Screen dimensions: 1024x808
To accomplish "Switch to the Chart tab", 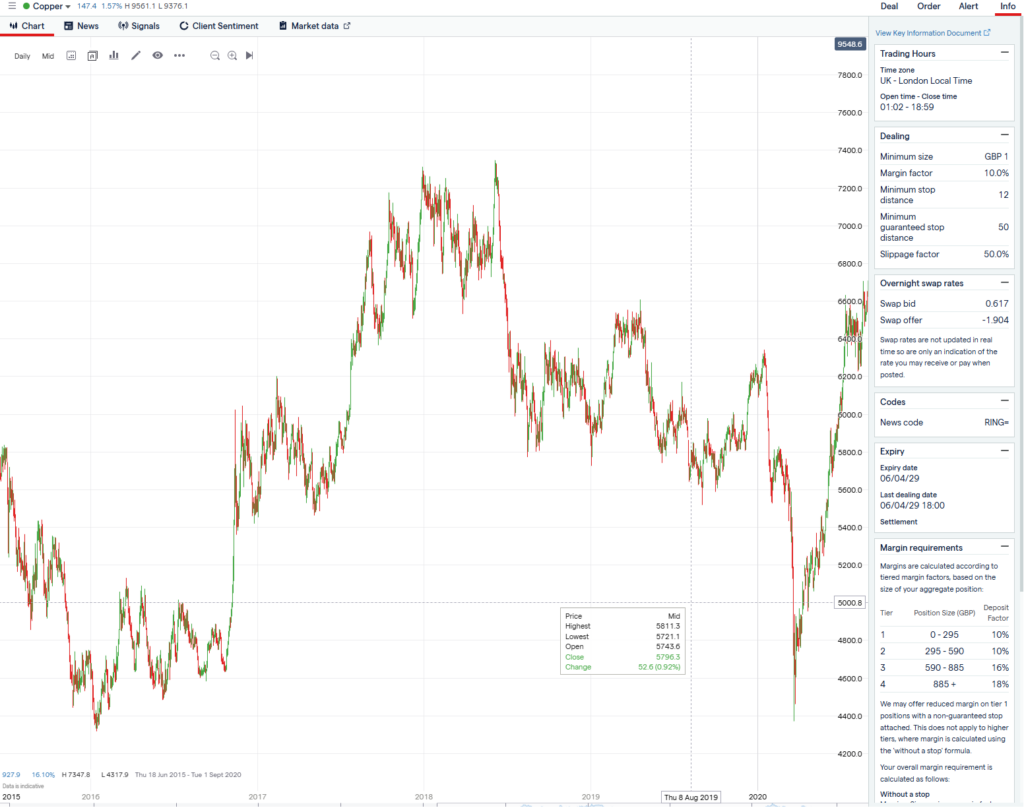I will (x=27, y=26).
